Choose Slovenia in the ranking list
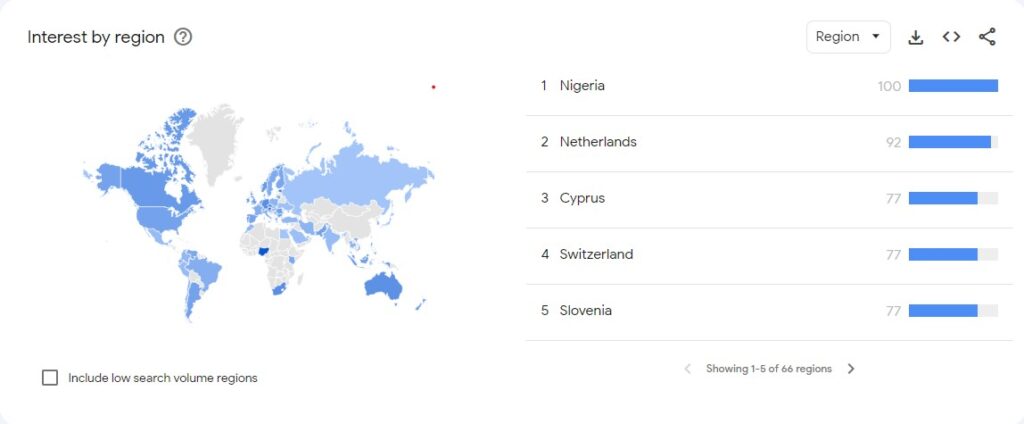1024x424 pixels. coord(586,310)
